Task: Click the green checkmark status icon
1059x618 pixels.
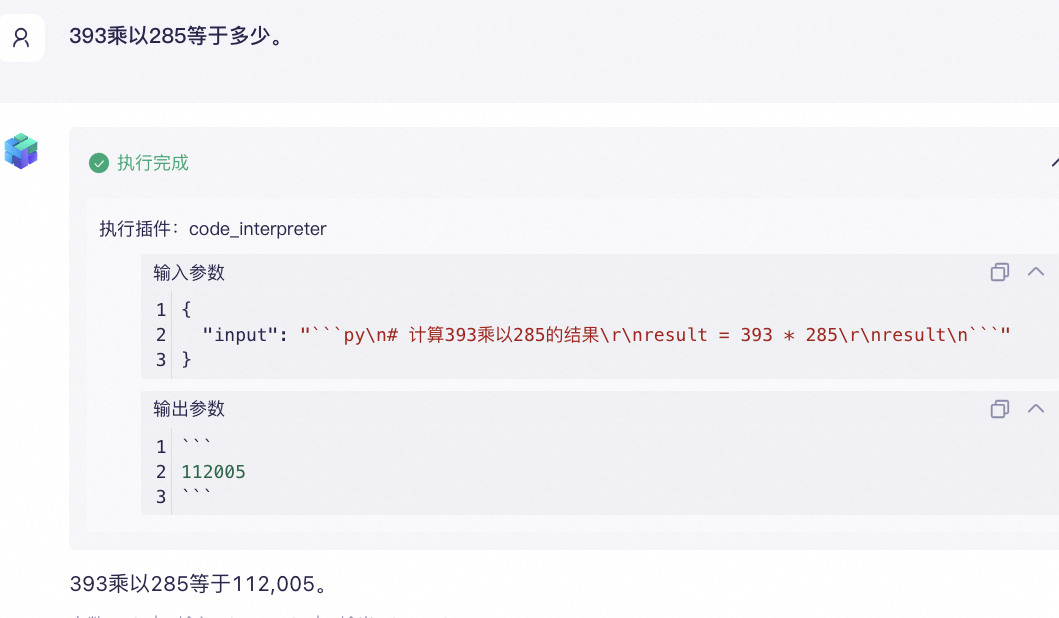Action: tap(98, 163)
